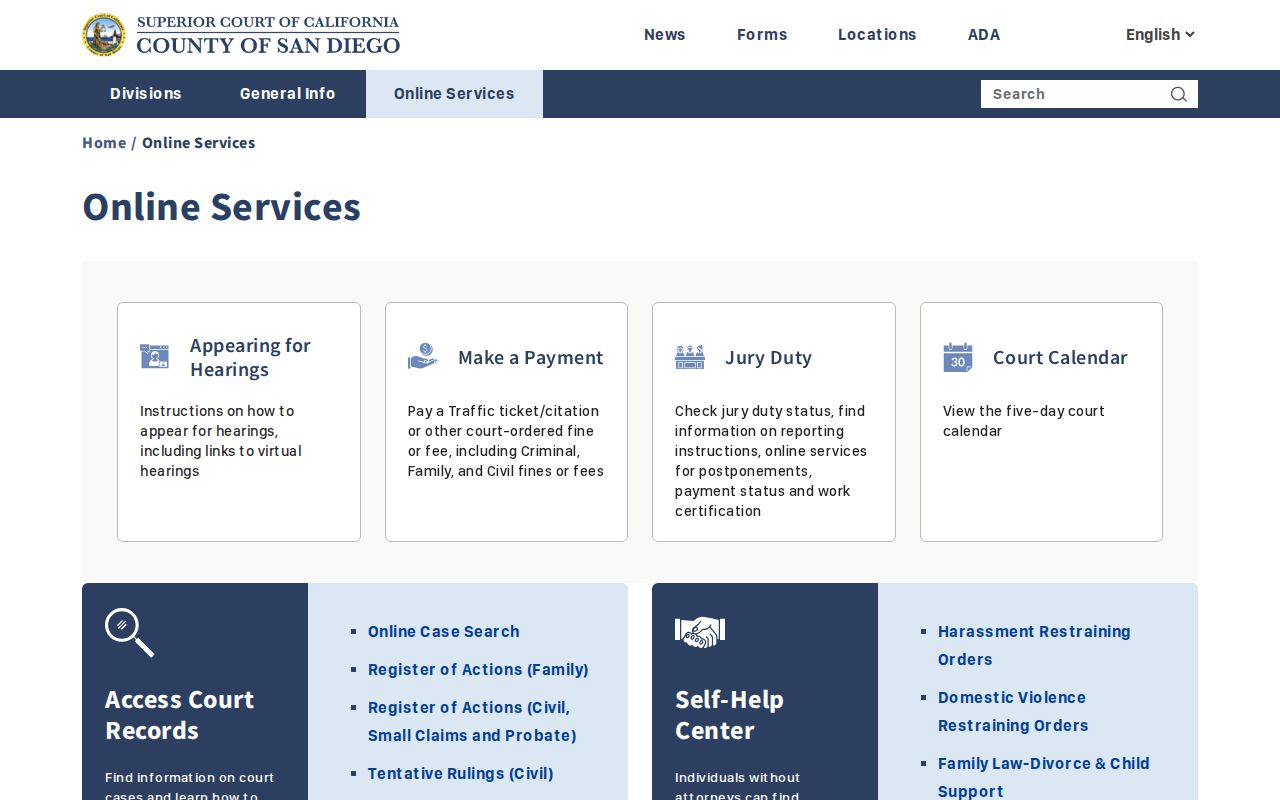
Task: Open Register of Actions (Civil, Small Claims and Probate)
Action: coord(472,721)
